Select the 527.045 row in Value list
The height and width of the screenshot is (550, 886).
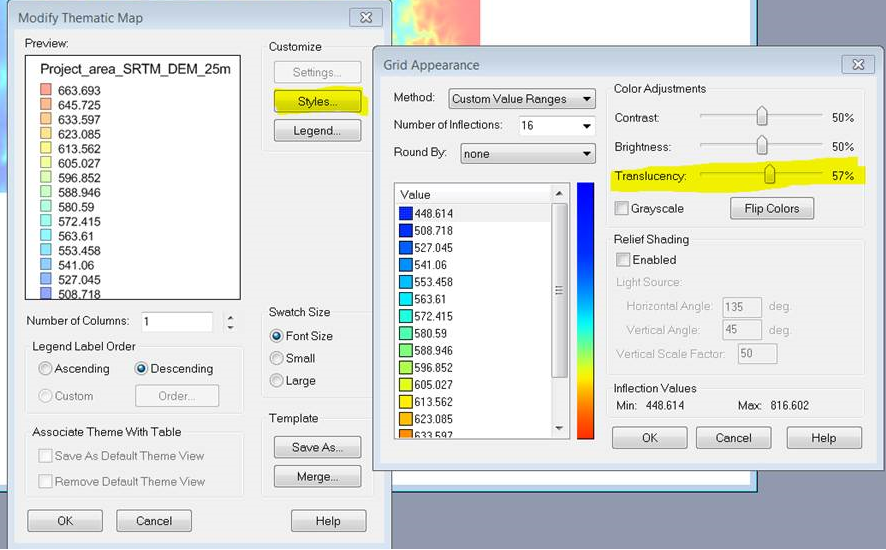474,248
